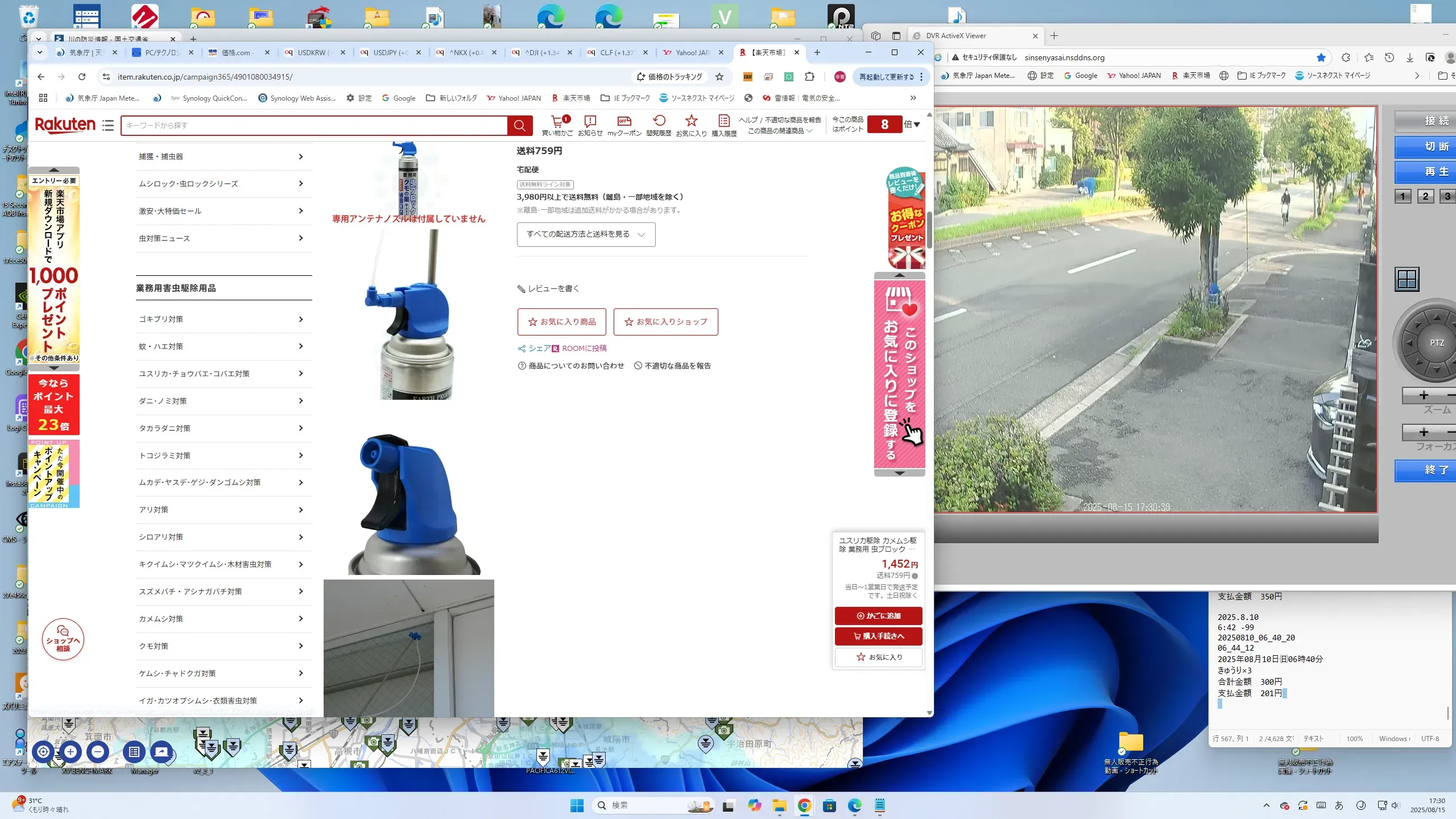Click the Rakuten search magnifier button
Screen dimensions: 1456x819
[519, 126]
